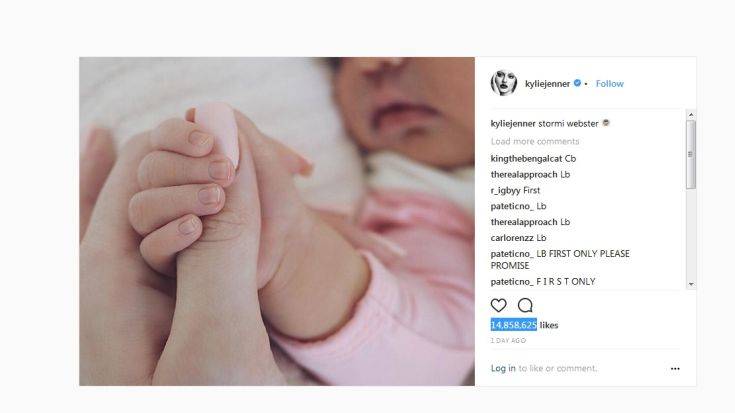Screen dimensions: 735x413
Task: Click the blue verified badge
Action: tap(578, 83)
